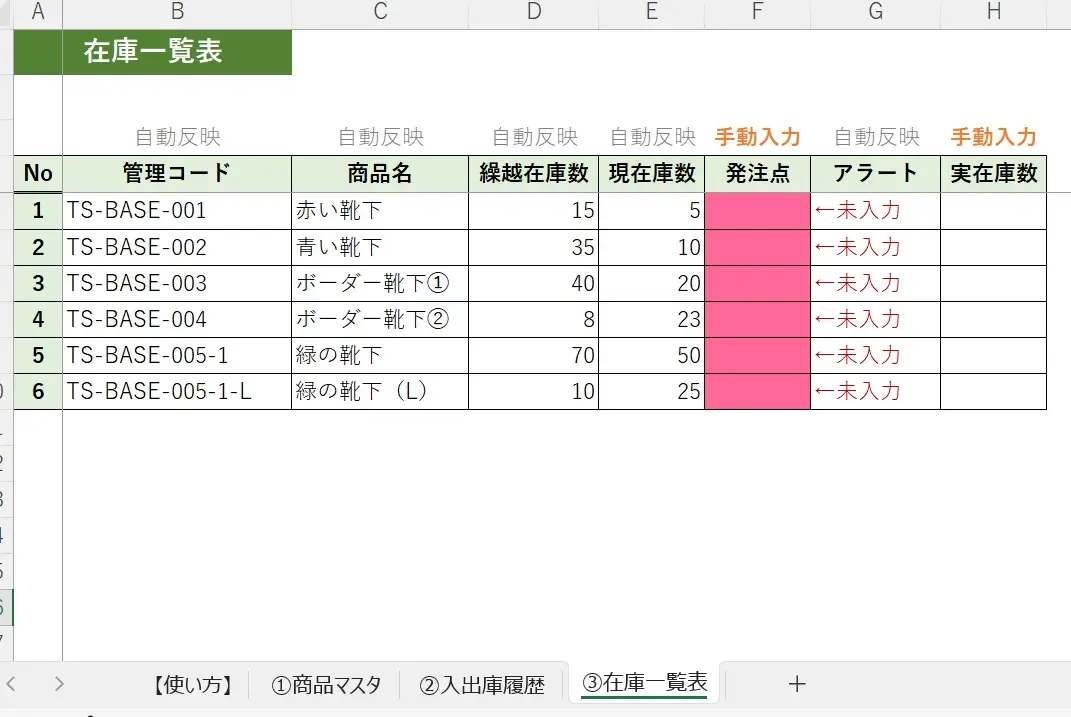Select column H header
Viewport: 1071px width, 717px height.
click(994, 12)
